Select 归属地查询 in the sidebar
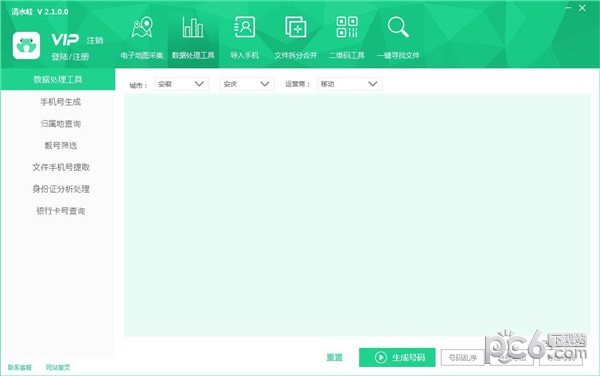The width and height of the screenshot is (600, 376). point(60,124)
